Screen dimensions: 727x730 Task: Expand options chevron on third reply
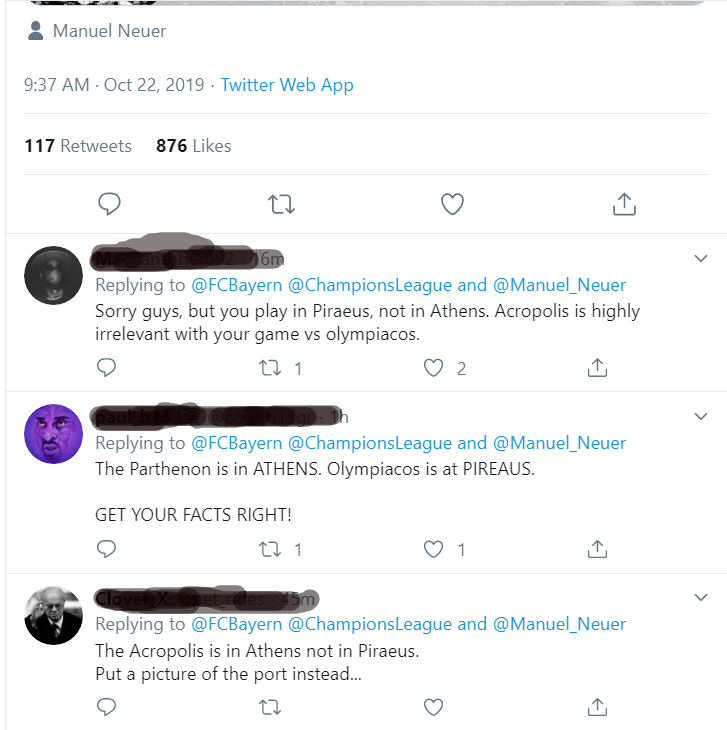click(700, 598)
